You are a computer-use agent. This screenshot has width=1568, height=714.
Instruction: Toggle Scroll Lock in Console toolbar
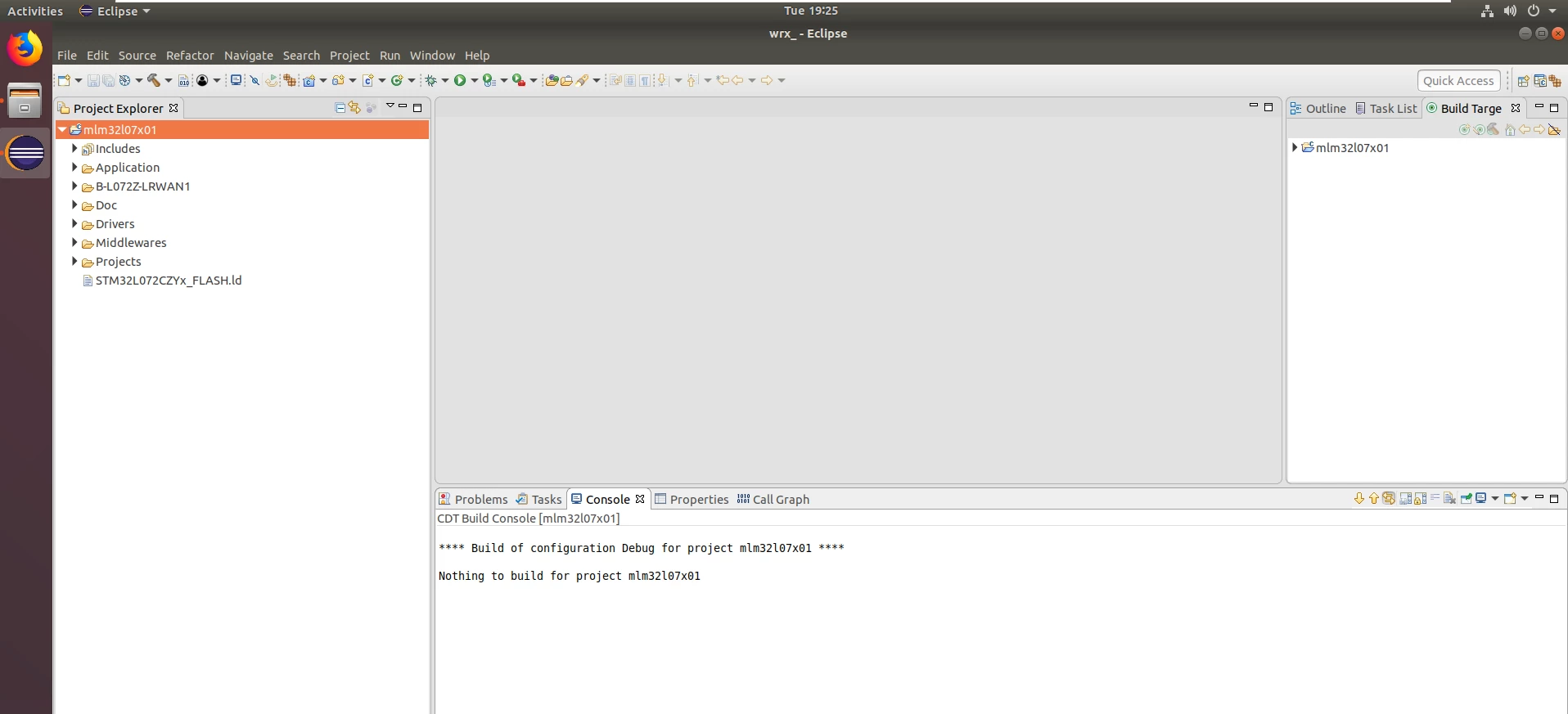click(x=1421, y=499)
